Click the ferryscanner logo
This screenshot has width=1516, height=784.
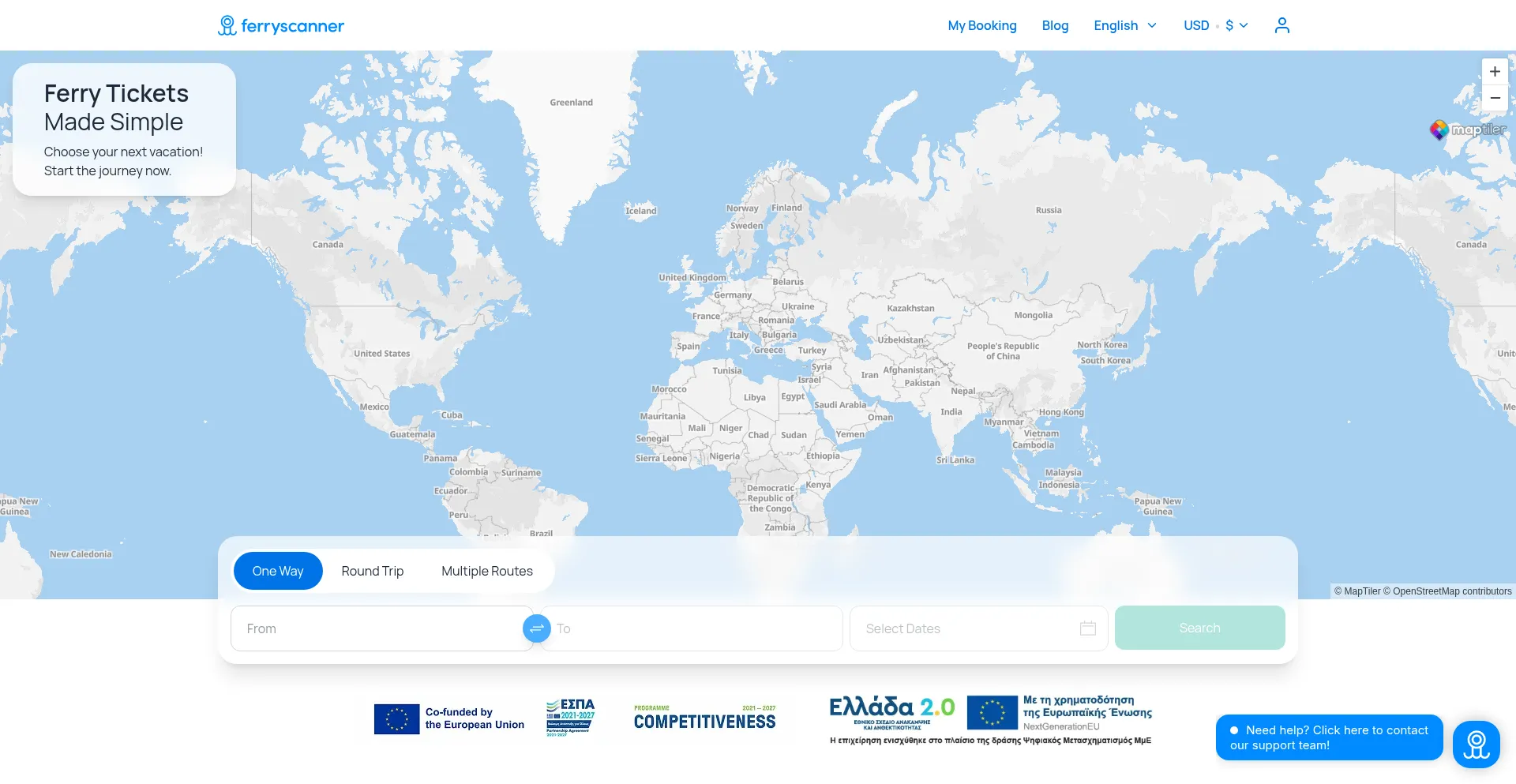pyautogui.click(x=281, y=25)
